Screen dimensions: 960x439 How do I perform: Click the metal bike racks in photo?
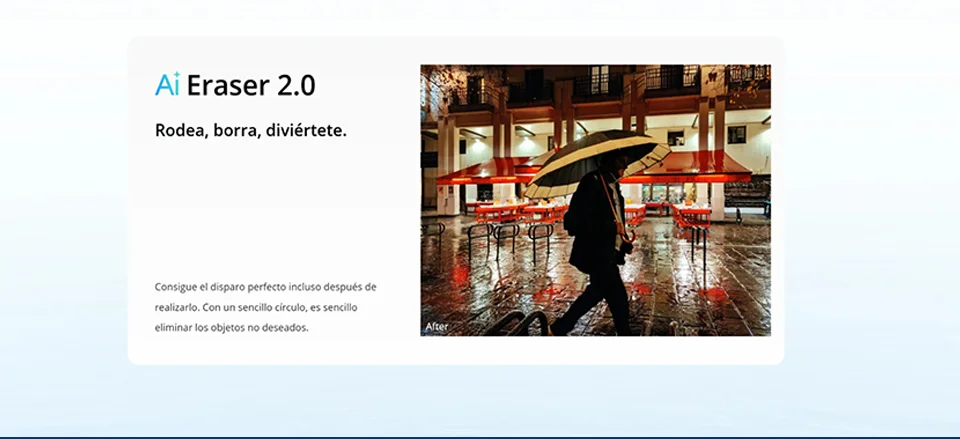[511, 239]
